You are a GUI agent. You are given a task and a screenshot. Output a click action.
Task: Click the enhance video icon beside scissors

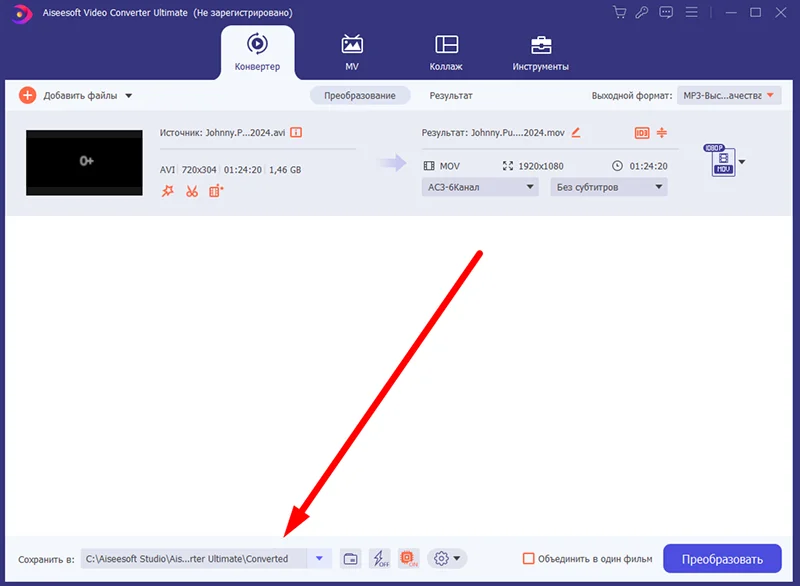(x=216, y=191)
